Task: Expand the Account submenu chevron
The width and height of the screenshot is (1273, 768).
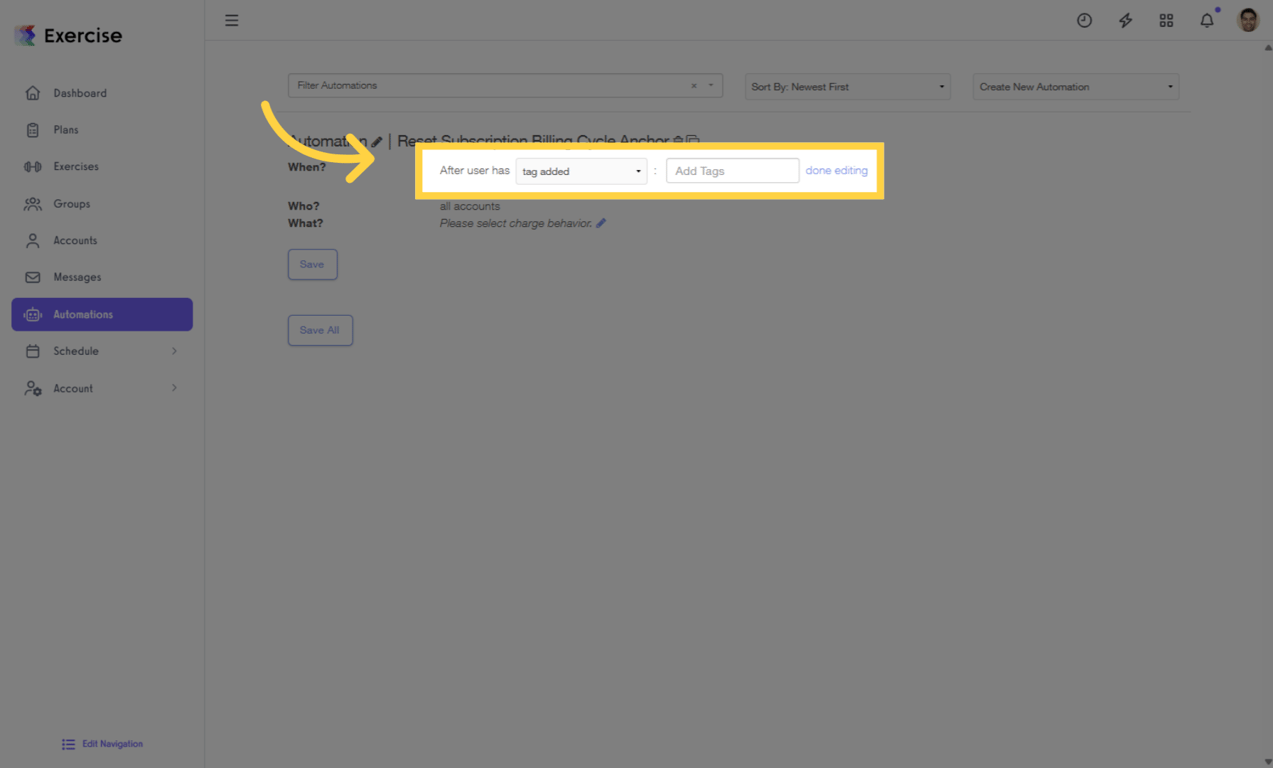Action: [x=174, y=388]
